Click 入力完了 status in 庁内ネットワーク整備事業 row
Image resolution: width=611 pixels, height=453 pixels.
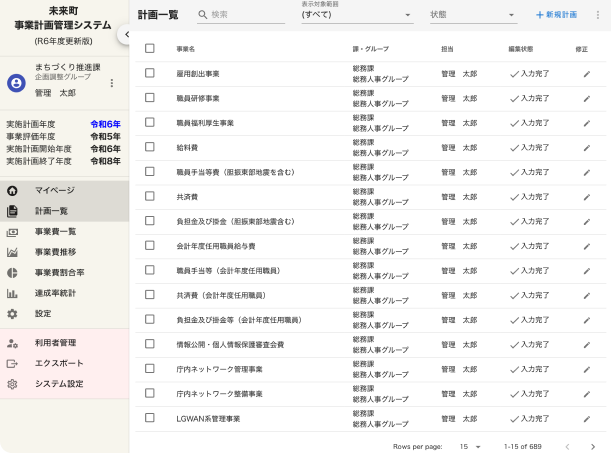[x=530, y=394]
